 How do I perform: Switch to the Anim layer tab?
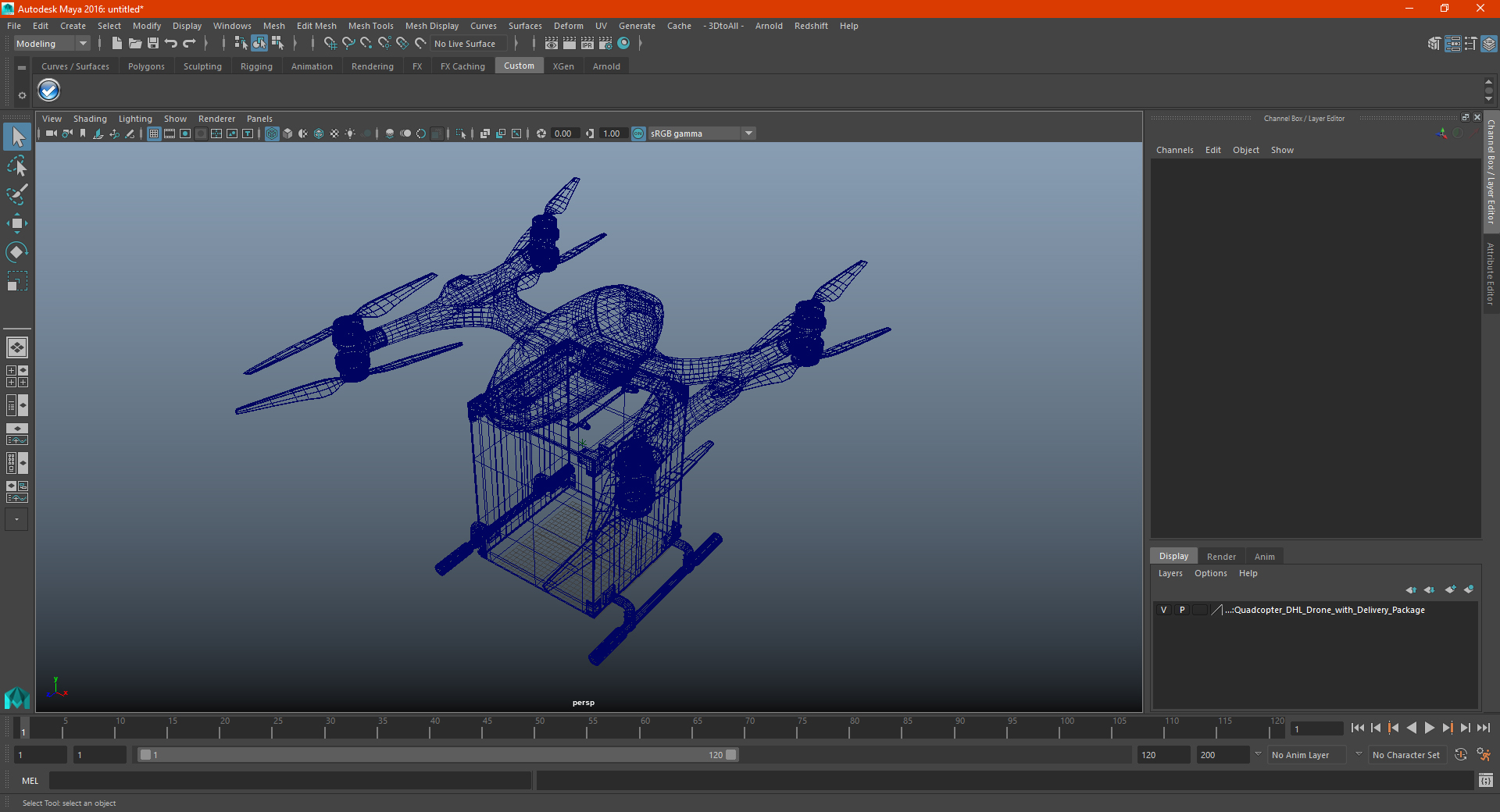[1264, 557]
